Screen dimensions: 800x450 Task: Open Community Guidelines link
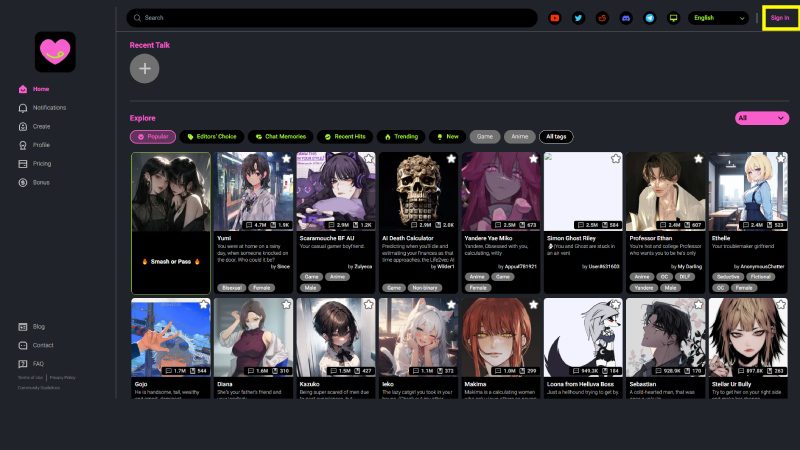tap(39, 388)
